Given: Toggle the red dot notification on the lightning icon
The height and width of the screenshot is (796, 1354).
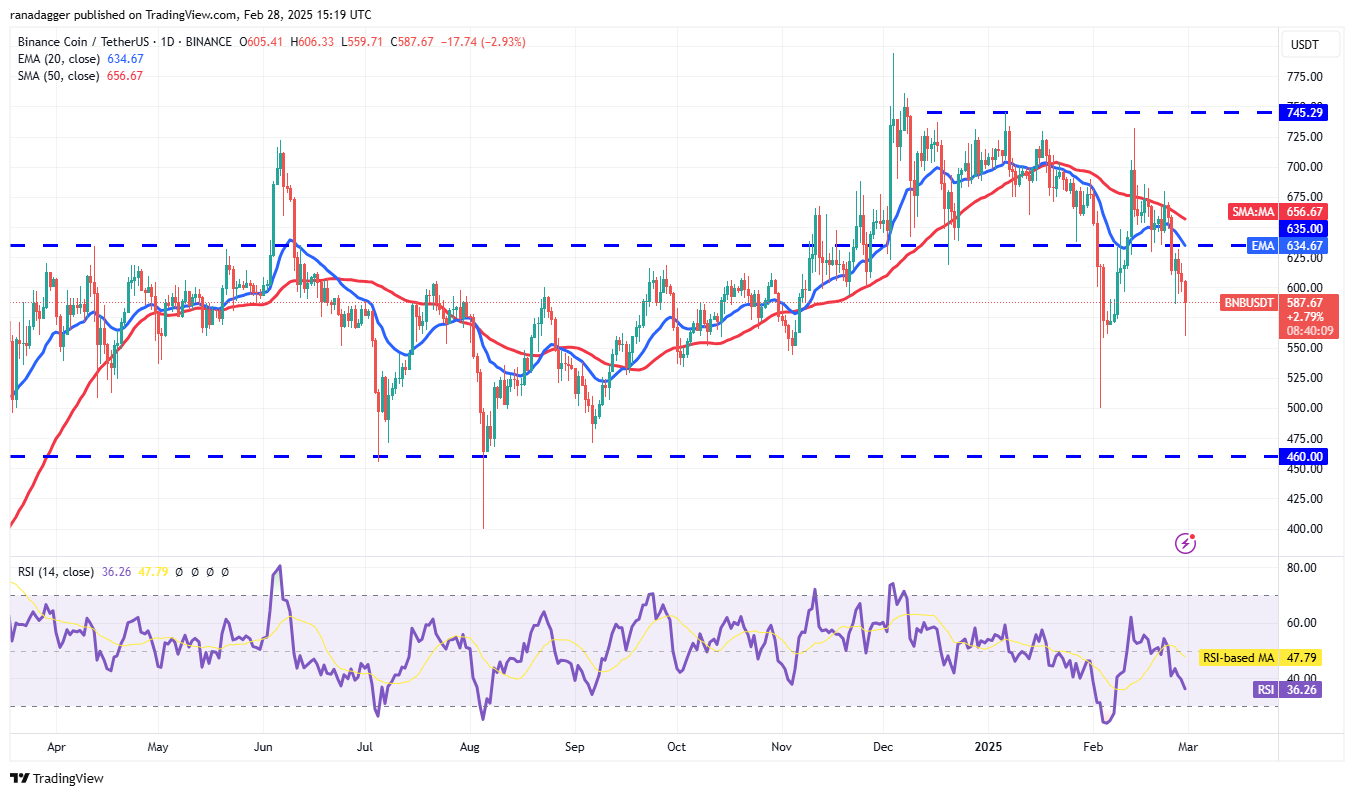Looking at the screenshot, I should point(1192,534).
